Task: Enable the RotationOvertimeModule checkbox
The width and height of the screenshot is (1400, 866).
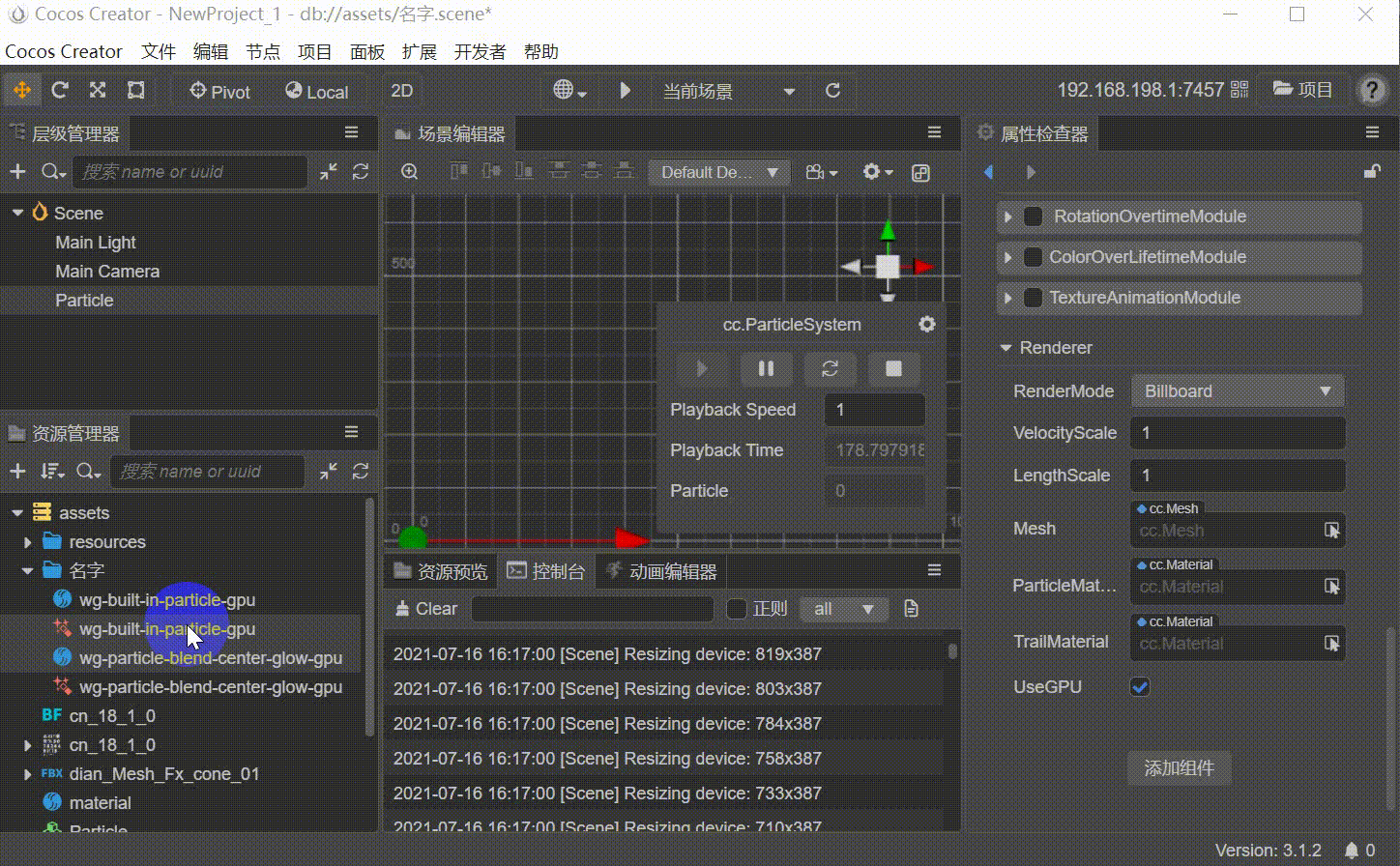Action: (x=1033, y=216)
